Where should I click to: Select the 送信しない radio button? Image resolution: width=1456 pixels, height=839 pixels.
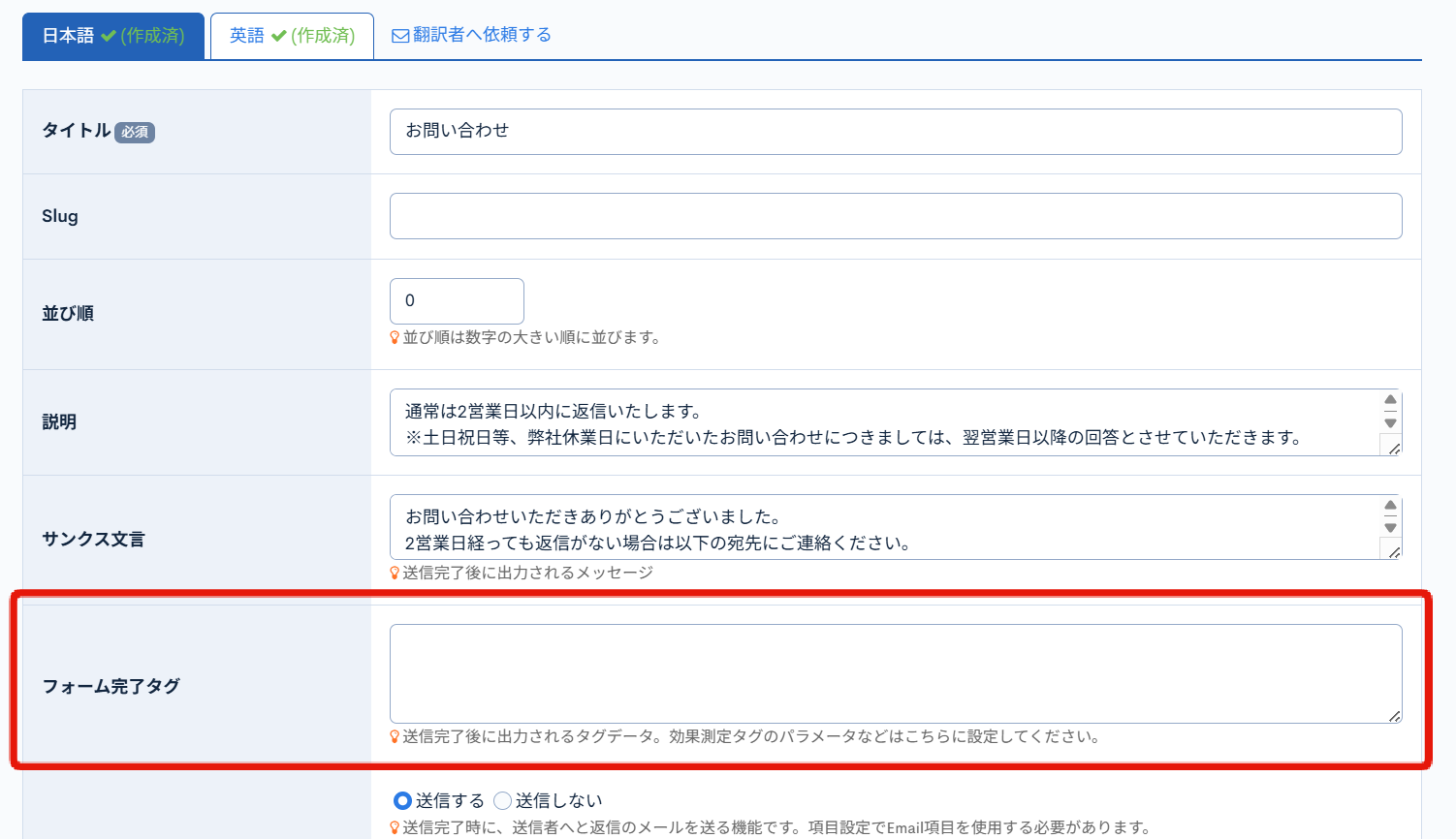[x=502, y=800]
